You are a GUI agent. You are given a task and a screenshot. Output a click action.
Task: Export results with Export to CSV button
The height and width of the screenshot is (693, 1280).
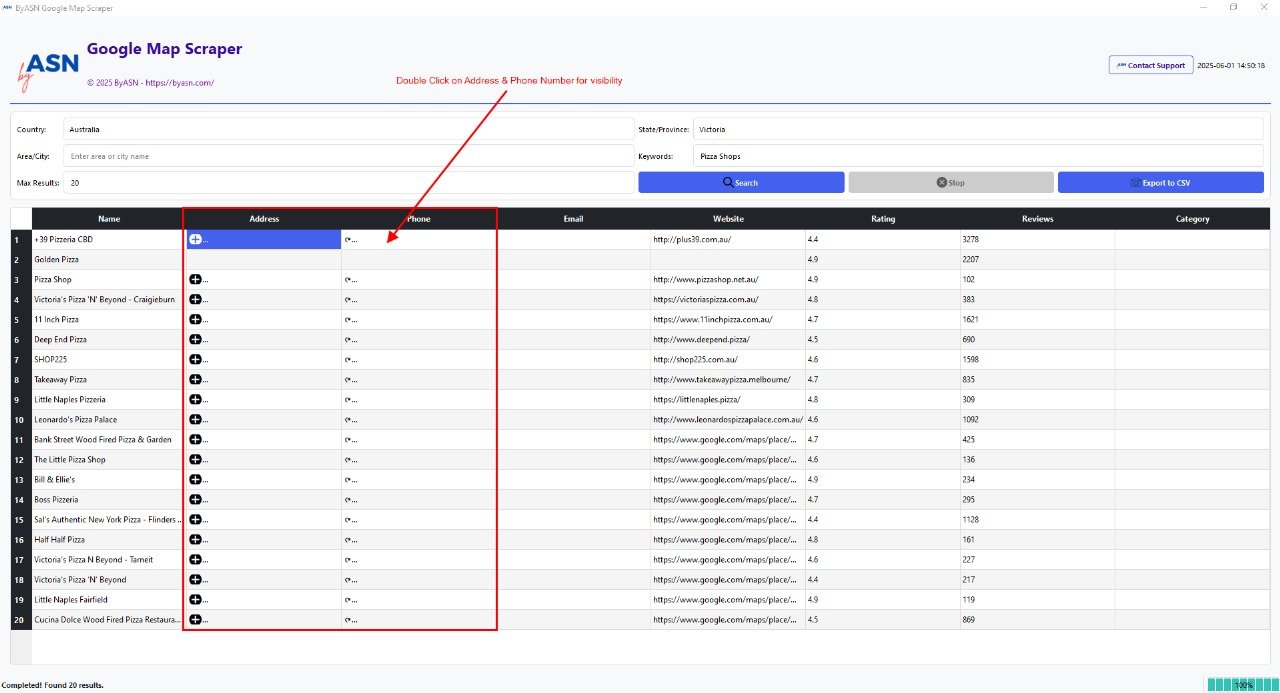point(1161,183)
